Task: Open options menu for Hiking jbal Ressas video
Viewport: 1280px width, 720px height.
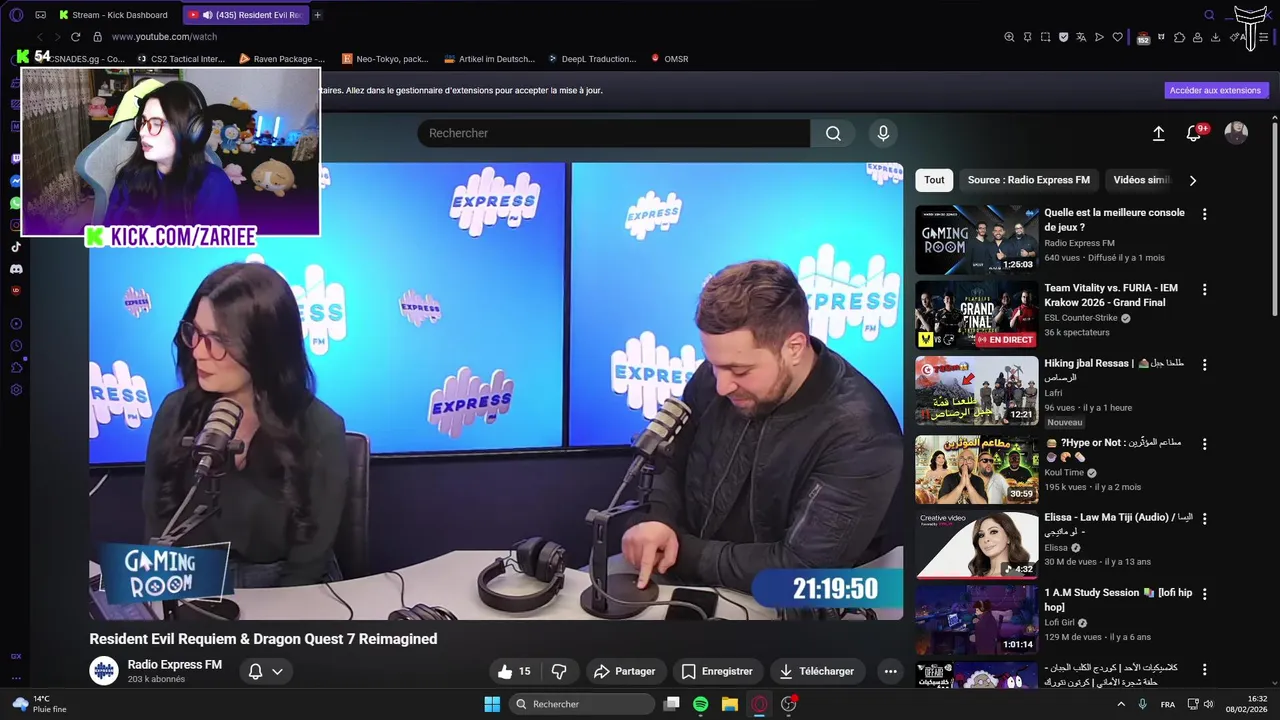Action: click(x=1204, y=365)
